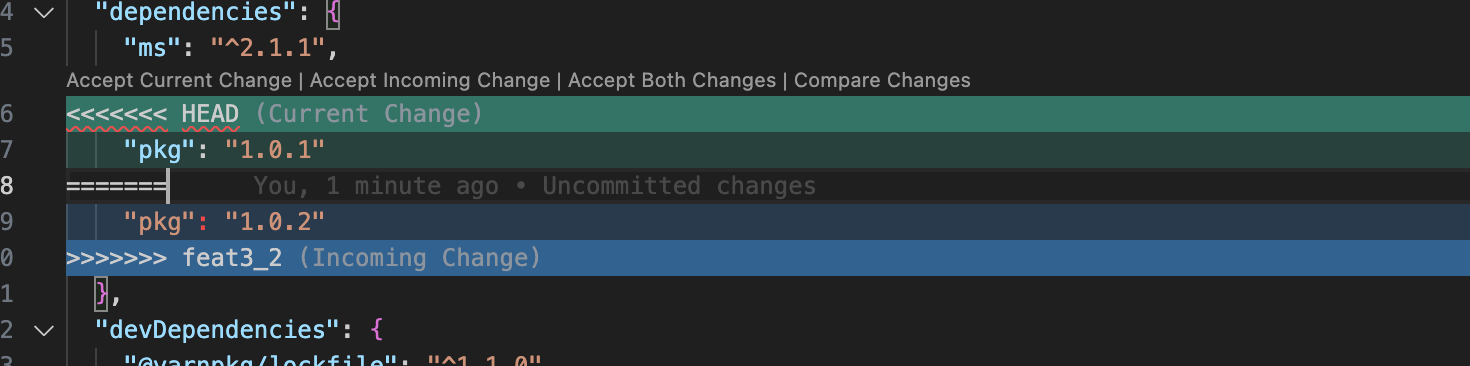Image resolution: width=1470 pixels, height=366 pixels.
Task: Collapse the "dependencies" fold chevron
Action: tap(42, 14)
